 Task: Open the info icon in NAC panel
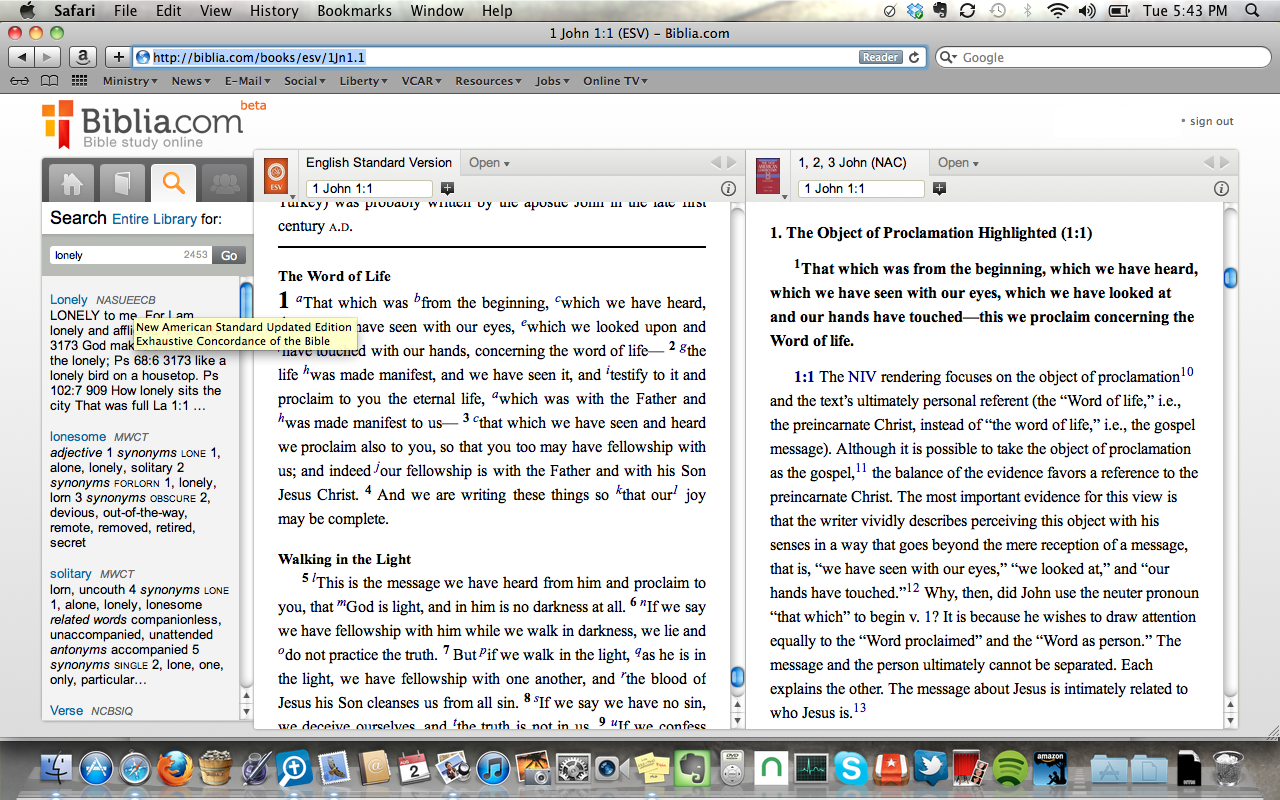1220,188
